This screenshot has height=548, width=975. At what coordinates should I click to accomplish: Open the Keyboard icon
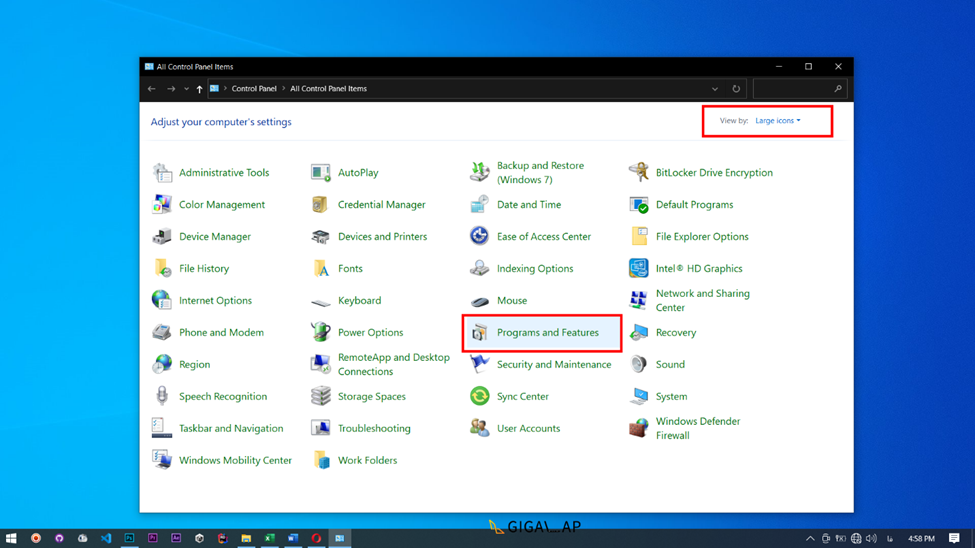pos(321,302)
